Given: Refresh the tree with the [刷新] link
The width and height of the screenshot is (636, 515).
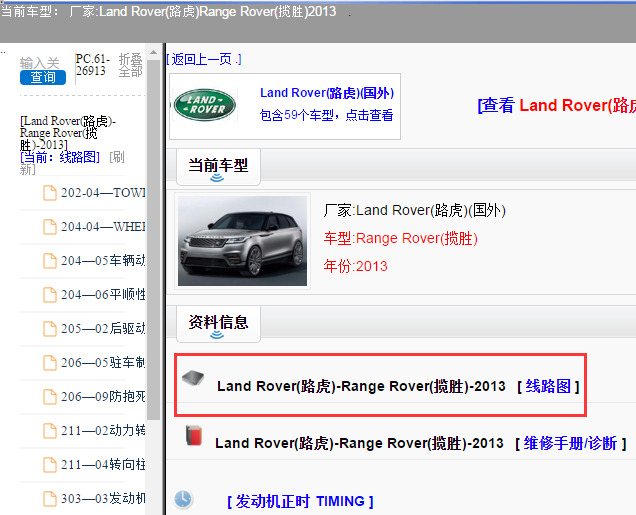Looking at the screenshot, I should coord(72,163).
